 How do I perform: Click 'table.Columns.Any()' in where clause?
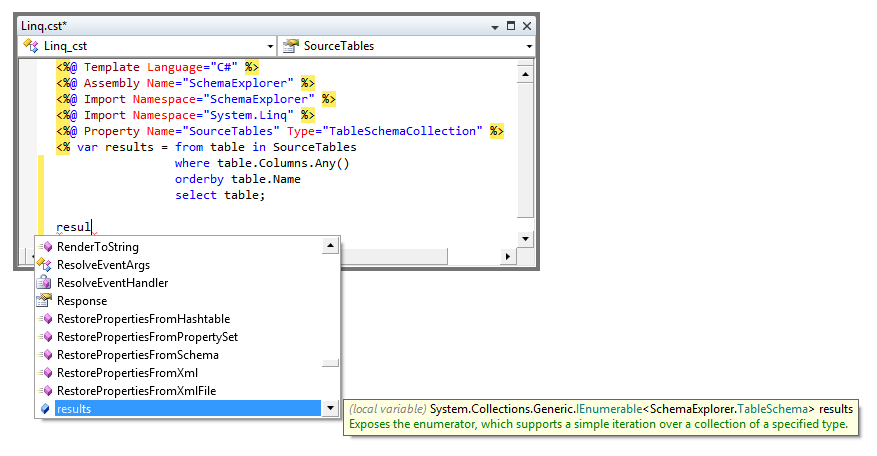point(283,163)
